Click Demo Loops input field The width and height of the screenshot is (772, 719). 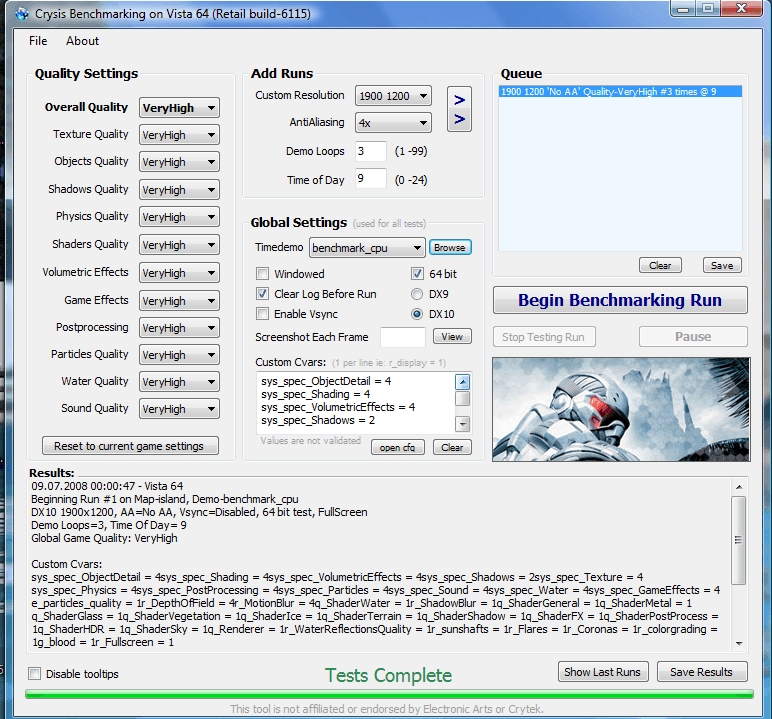(x=371, y=151)
